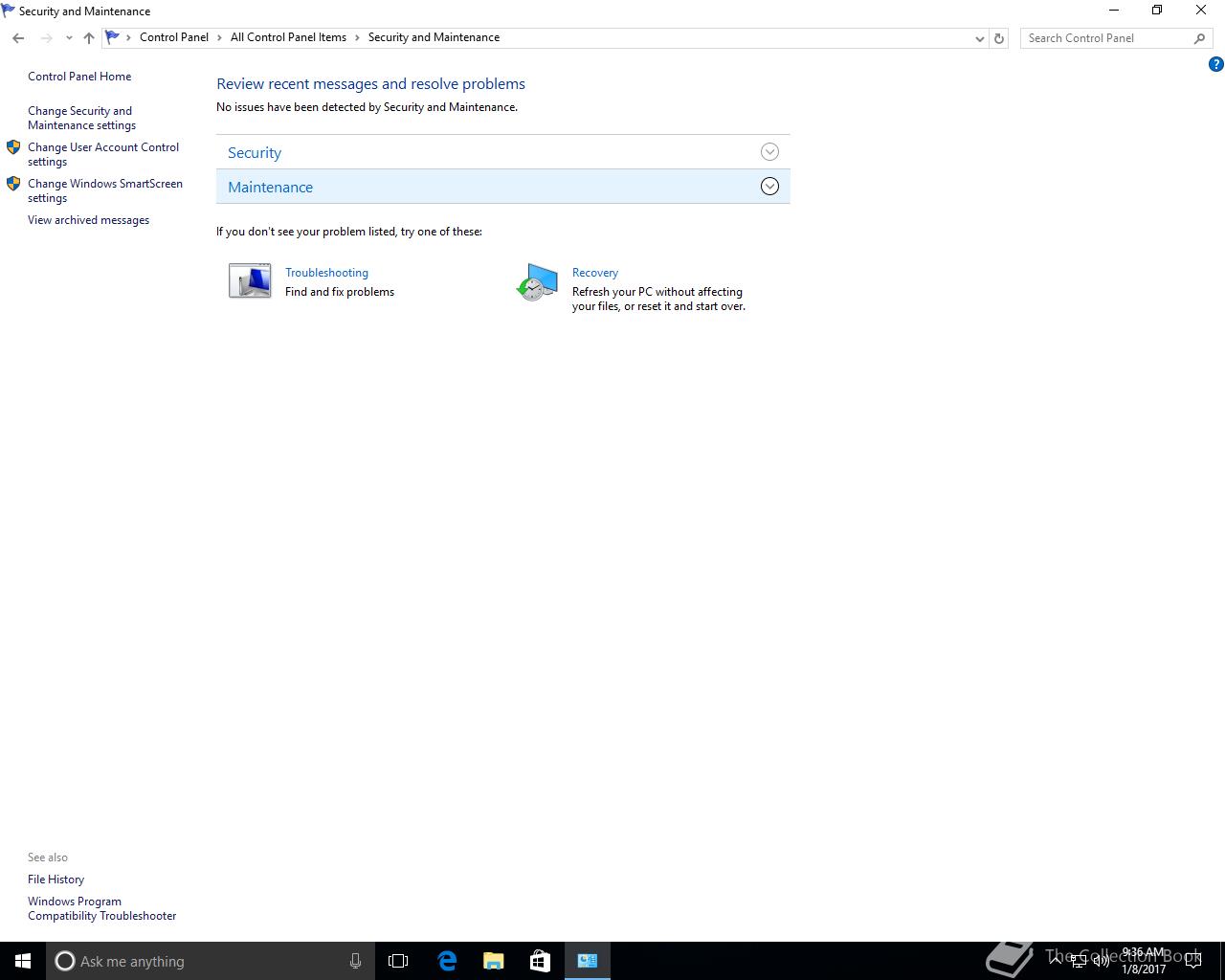Click the search magnifier icon
Image resolution: width=1225 pixels, height=980 pixels.
[1199, 38]
